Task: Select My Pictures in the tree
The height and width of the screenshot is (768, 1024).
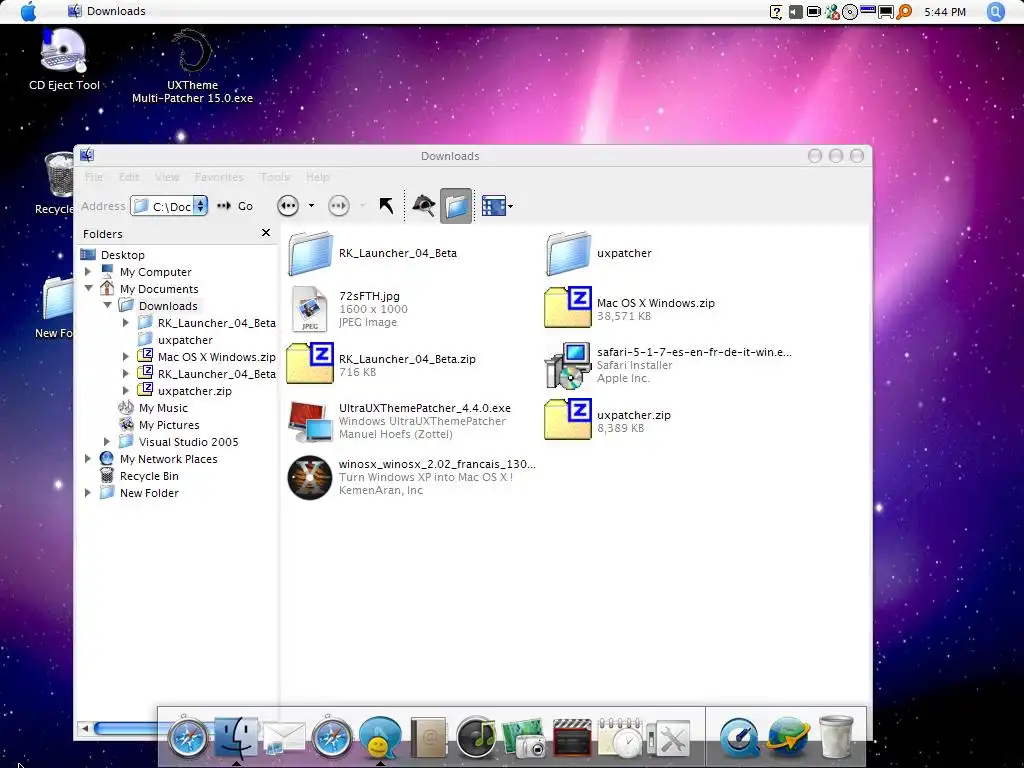Action: pos(168,424)
